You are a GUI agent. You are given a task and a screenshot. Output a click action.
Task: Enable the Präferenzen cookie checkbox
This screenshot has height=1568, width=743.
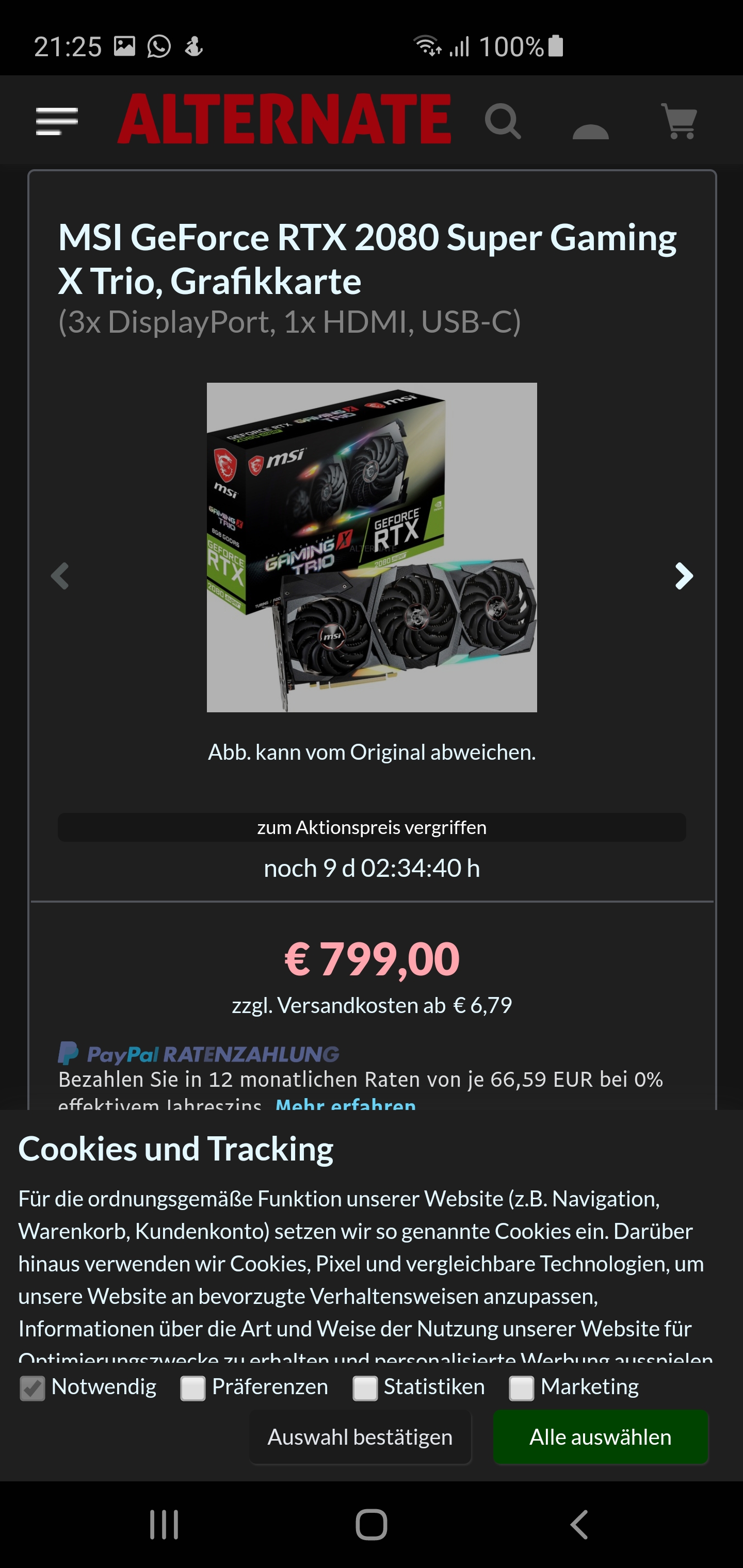pyautogui.click(x=192, y=1389)
